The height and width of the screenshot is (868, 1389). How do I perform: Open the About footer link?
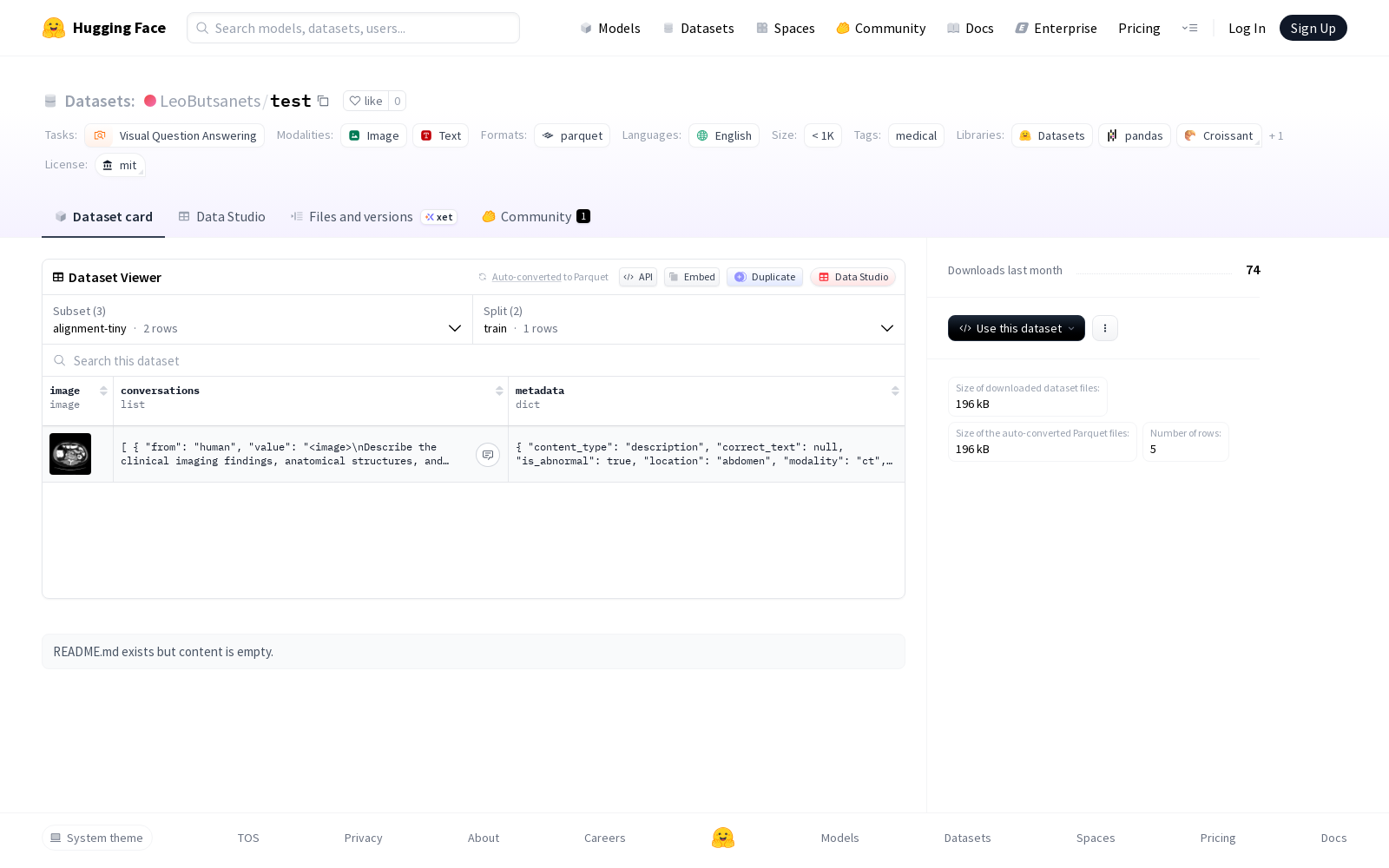pyautogui.click(x=484, y=838)
